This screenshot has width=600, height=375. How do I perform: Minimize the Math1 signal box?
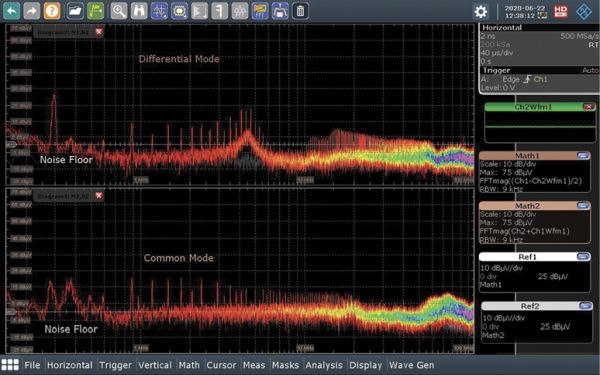tap(583, 155)
